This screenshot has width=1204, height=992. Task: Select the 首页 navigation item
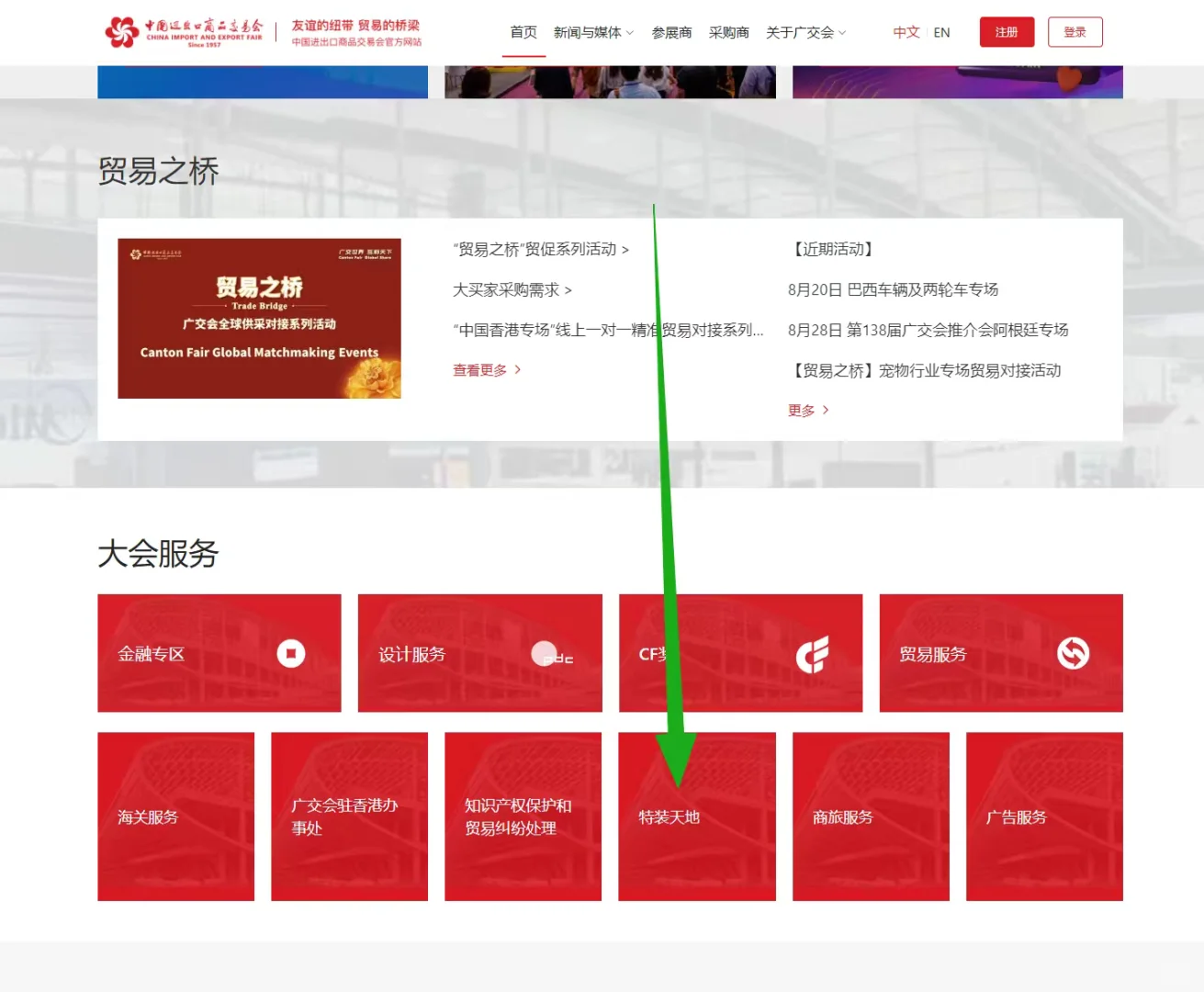coord(523,32)
